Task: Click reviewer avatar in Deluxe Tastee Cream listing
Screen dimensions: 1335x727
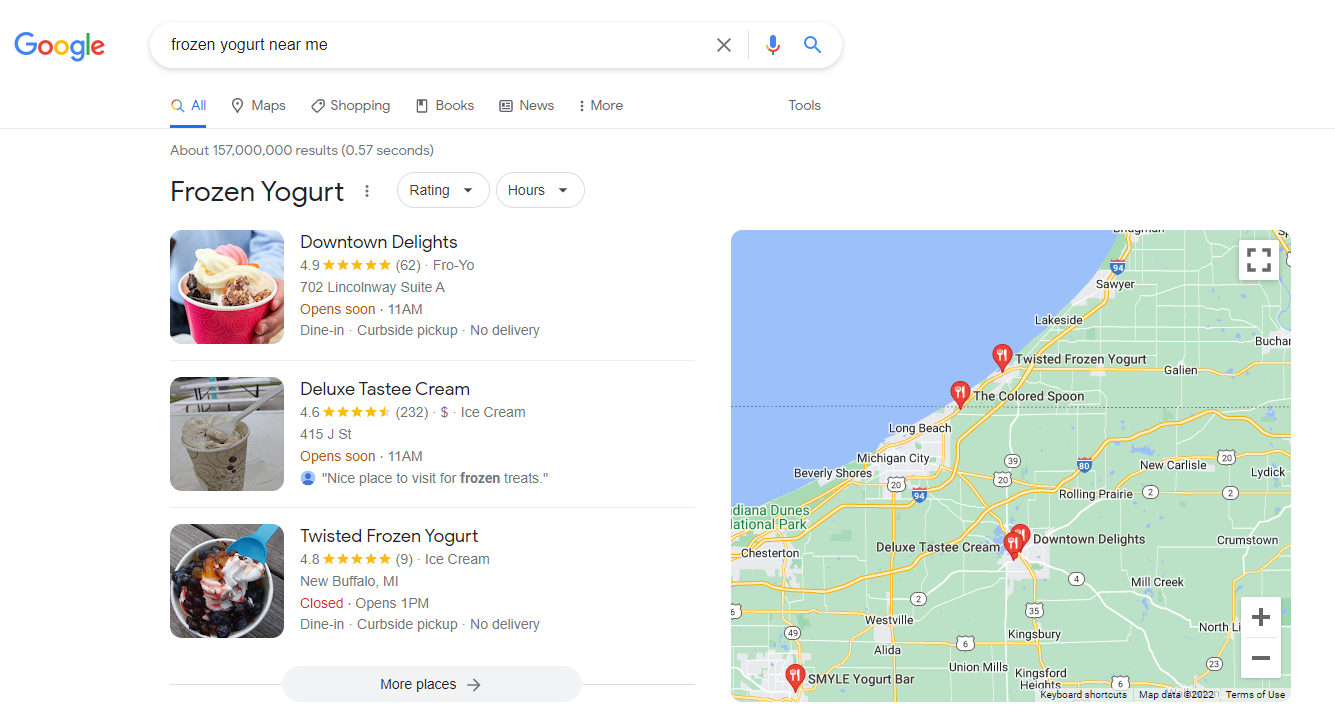Action: [308, 478]
